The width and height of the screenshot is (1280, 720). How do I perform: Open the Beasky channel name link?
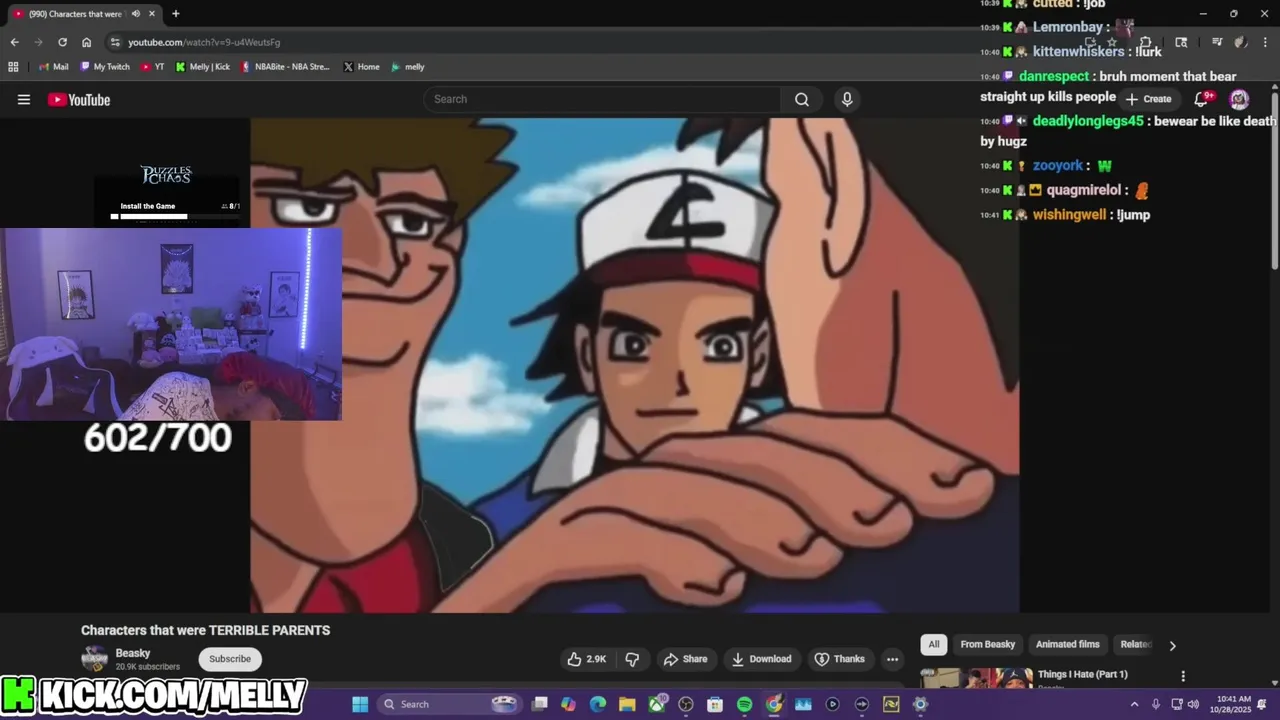coord(132,653)
